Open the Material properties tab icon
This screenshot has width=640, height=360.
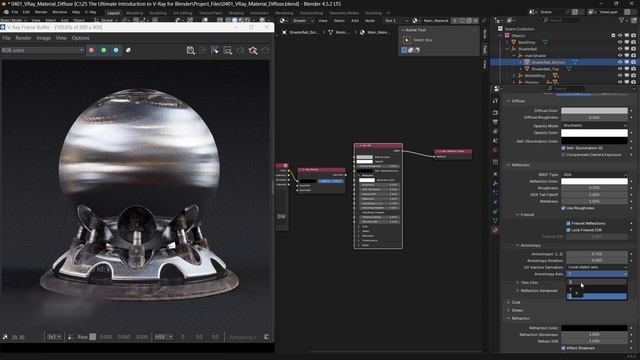tap(495, 230)
